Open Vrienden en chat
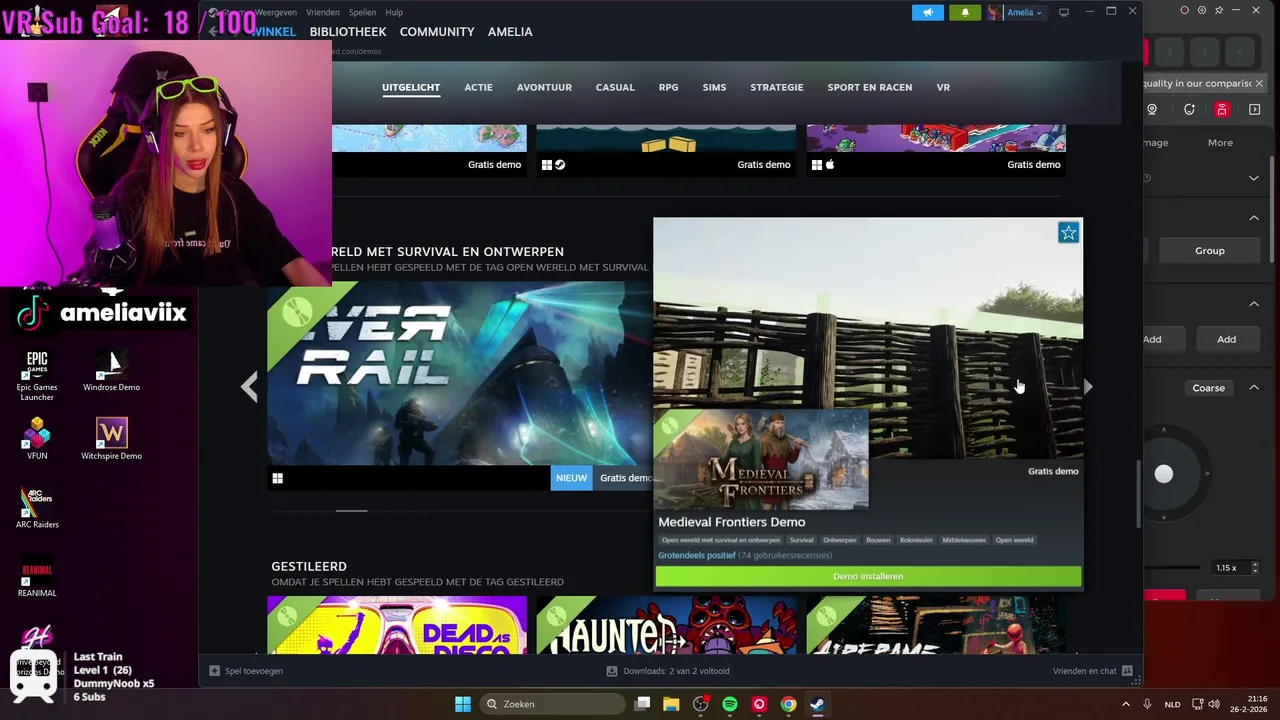The width and height of the screenshot is (1280, 720). [1092, 671]
